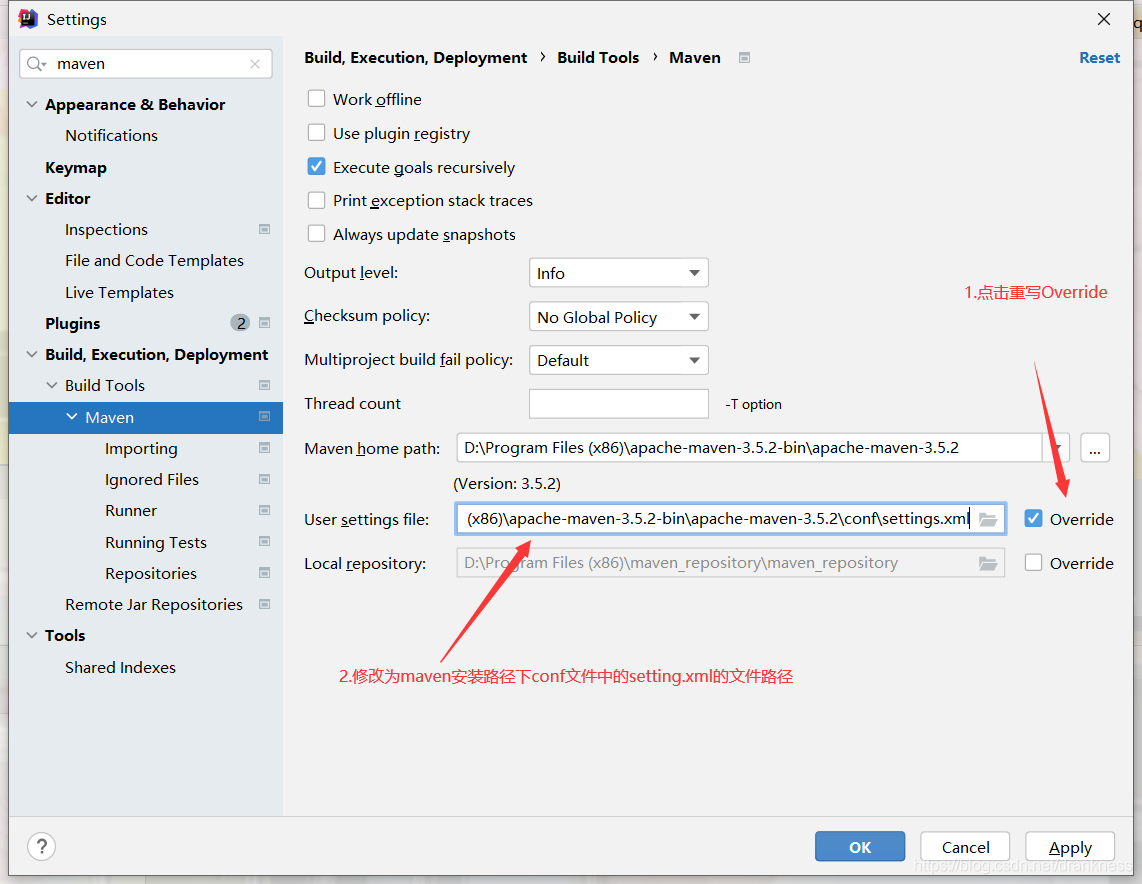The width and height of the screenshot is (1142, 884).
Task: Click the search magnifier icon in settings
Action: coord(36,64)
